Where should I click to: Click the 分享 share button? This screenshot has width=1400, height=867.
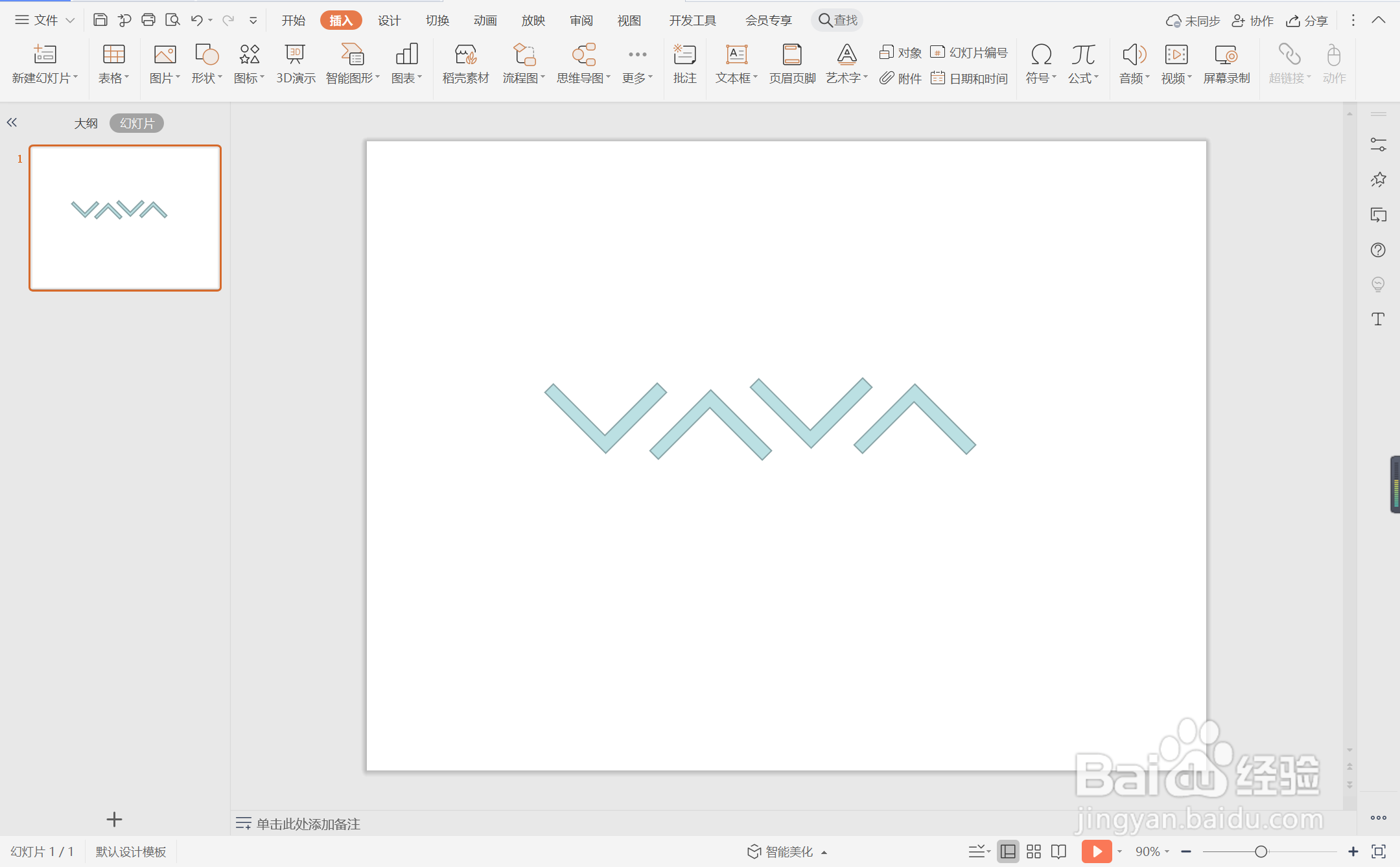point(1307,21)
